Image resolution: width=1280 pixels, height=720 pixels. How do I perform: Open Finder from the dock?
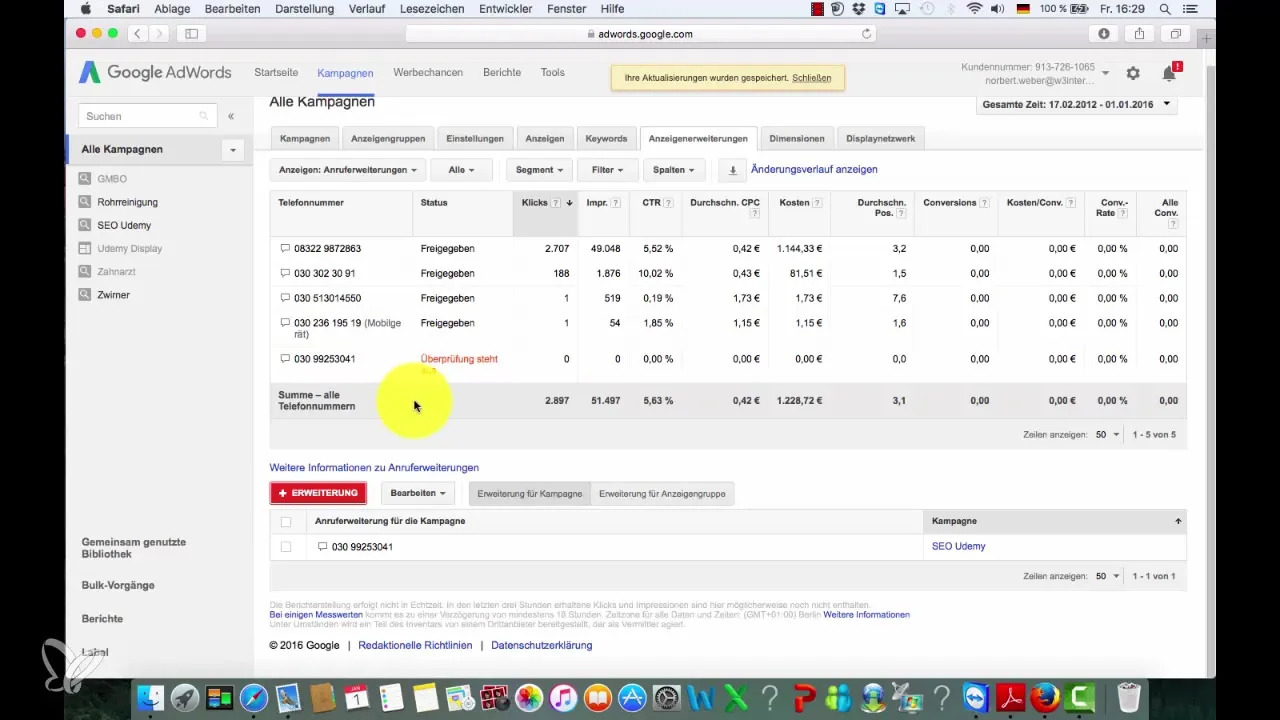149,697
